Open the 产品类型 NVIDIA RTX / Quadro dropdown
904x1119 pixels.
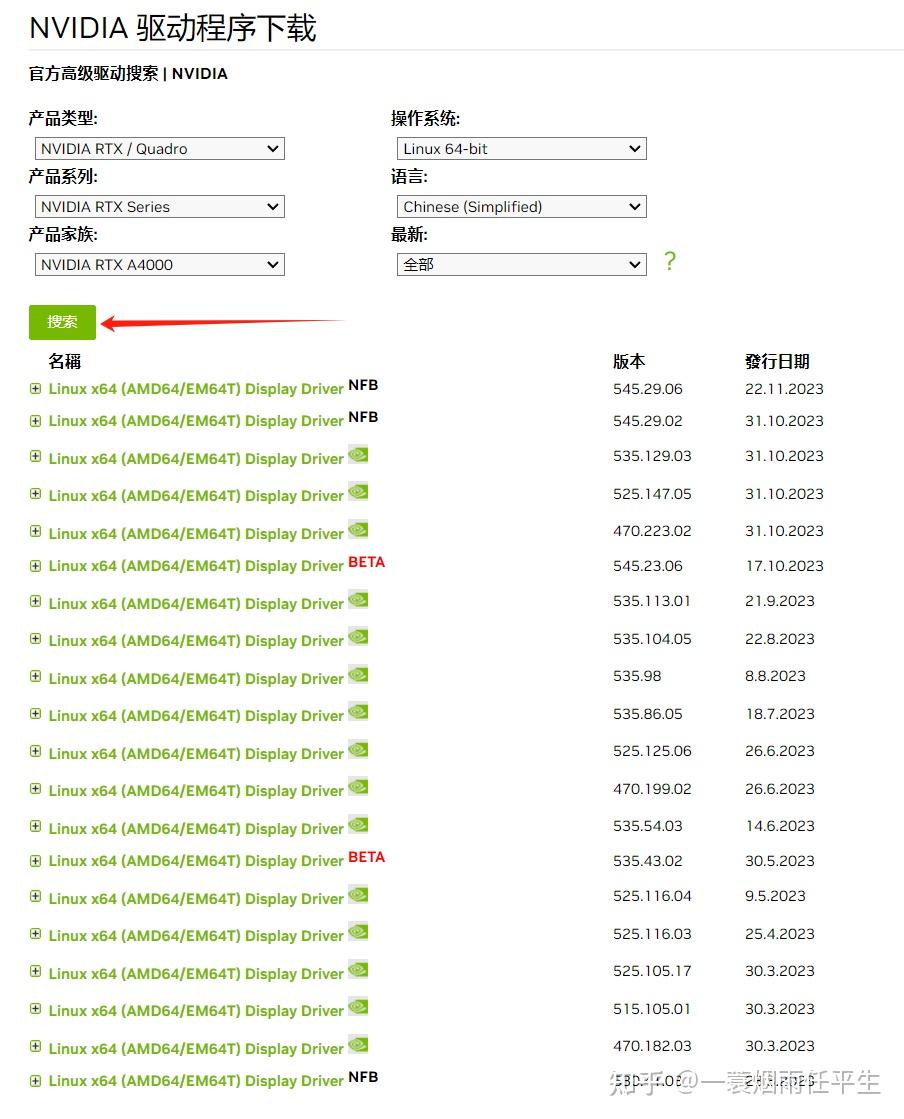tap(160, 148)
